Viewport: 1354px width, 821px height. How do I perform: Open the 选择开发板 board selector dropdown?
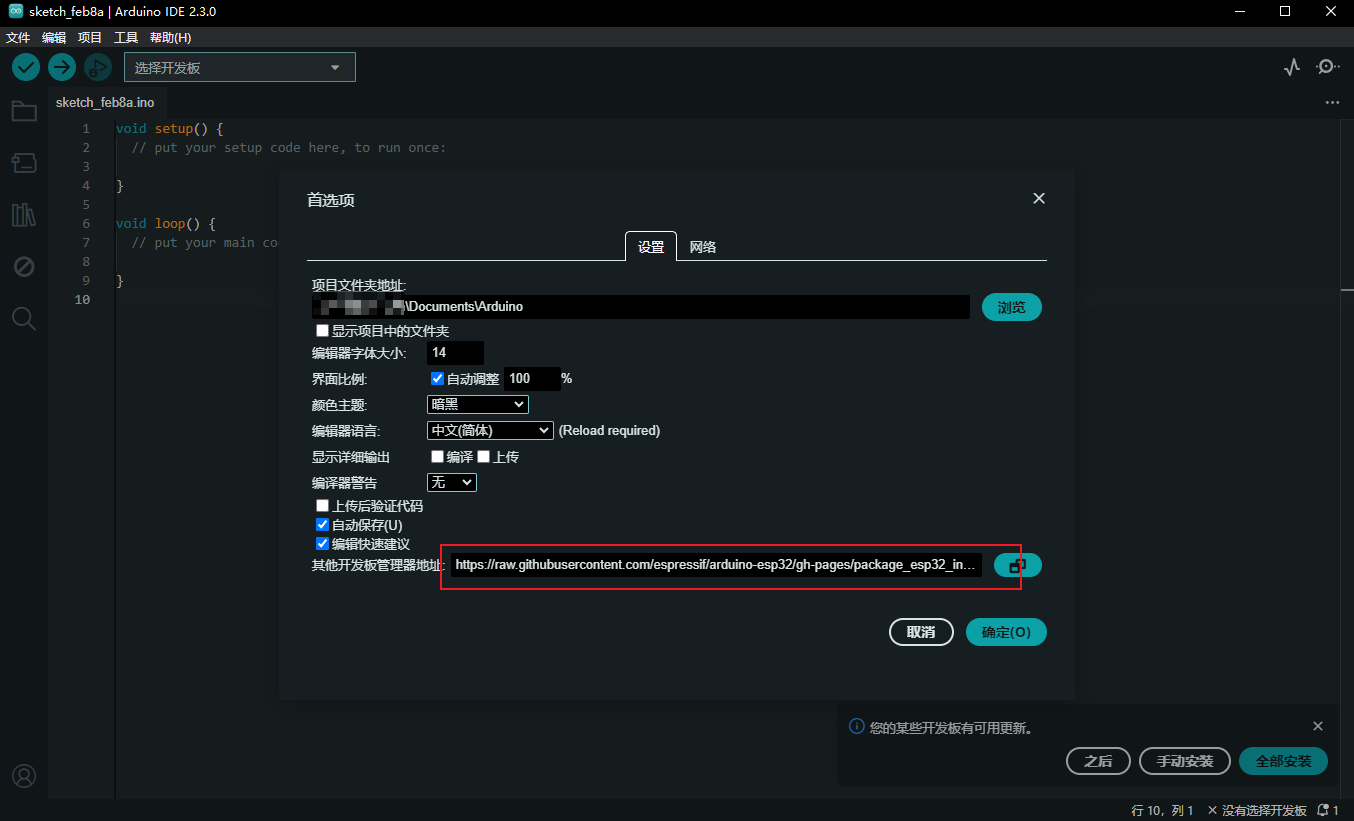point(240,68)
